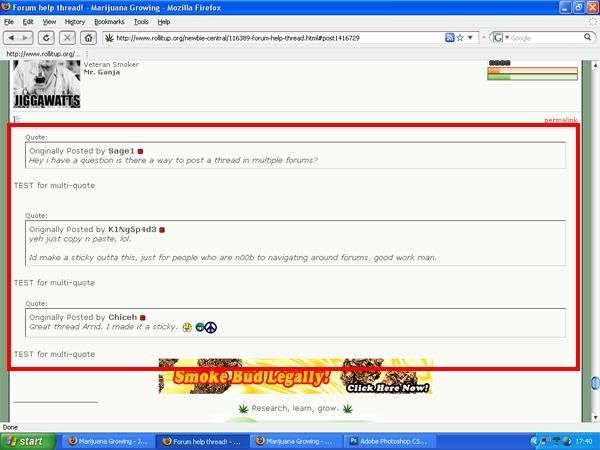
Task: Run search with the magnifier icon
Action: [587, 38]
